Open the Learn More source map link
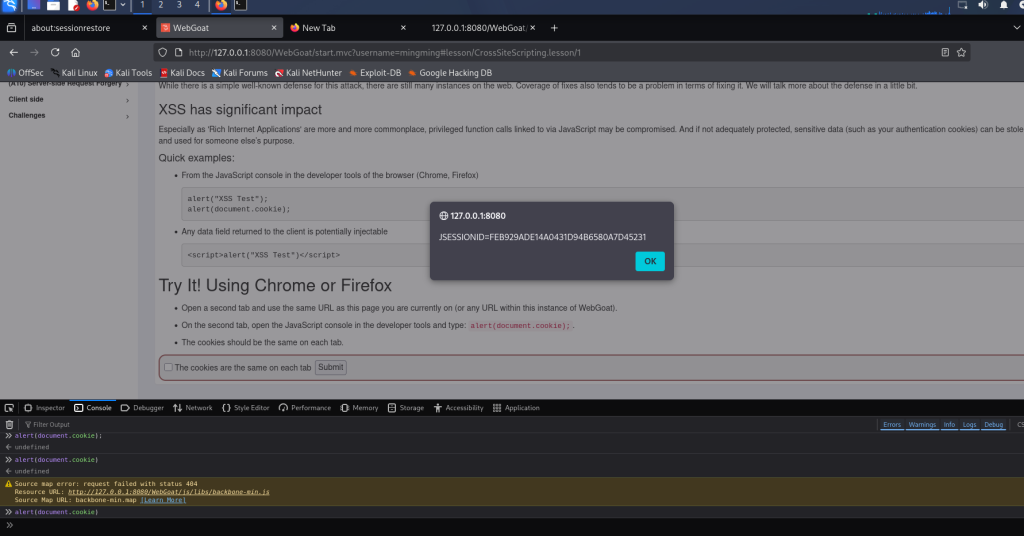Image resolution: width=1024 pixels, height=536 pixels. 163,500
